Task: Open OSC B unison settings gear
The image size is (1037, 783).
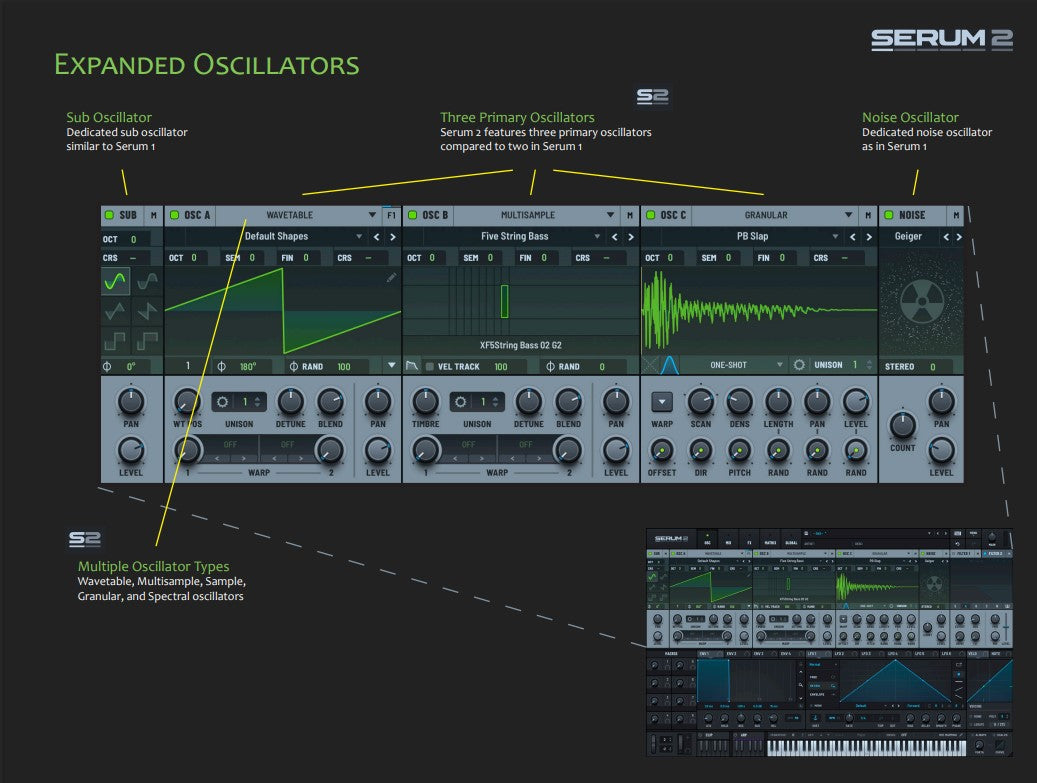Action: click(460, 401)
